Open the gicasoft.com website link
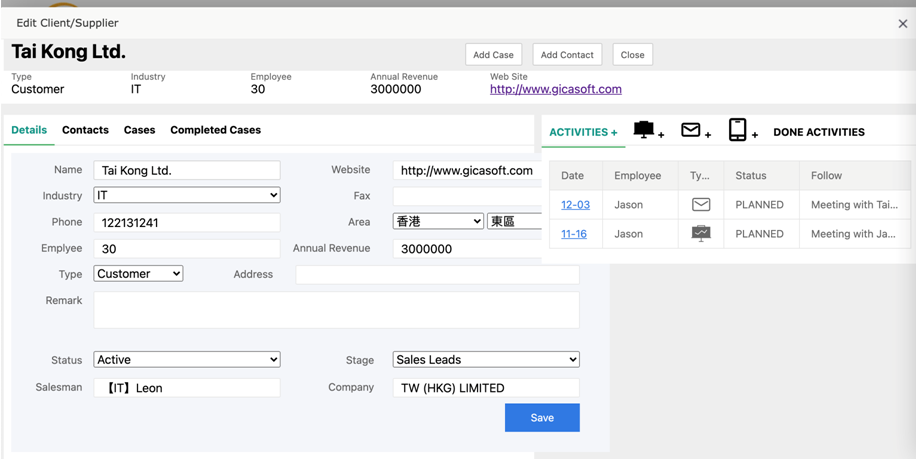The height and width of the screenshot is (459, 916). tap(555, 89)
